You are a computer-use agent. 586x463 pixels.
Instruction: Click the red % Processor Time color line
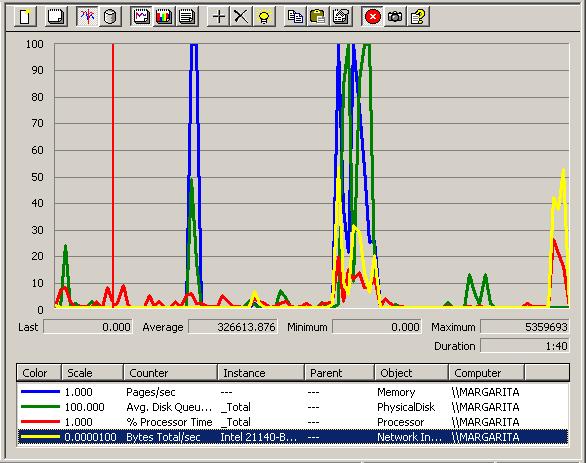point(40,422)
